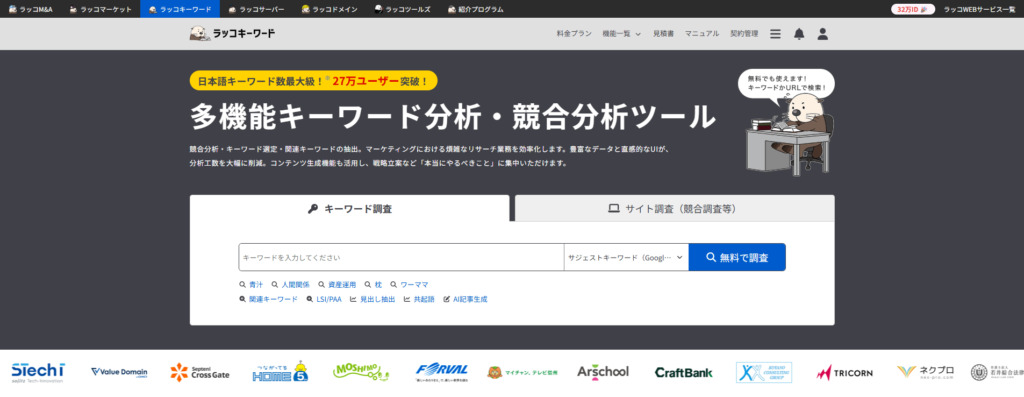Screen dimensions: 1024x397
Task: Open the 関連キーワード feature link
Action: click(268, 299)
